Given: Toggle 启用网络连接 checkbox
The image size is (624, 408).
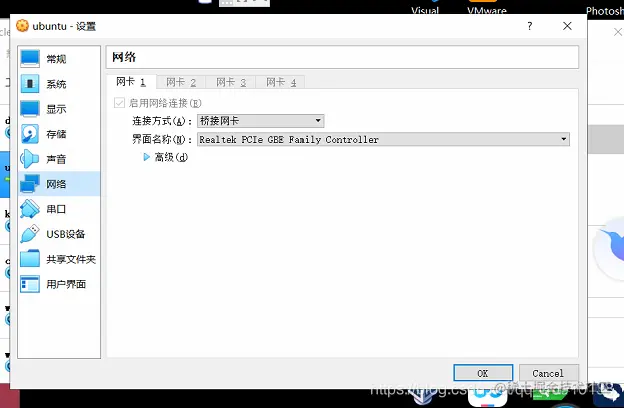Looking at the screenshot, I should [119, 103].
